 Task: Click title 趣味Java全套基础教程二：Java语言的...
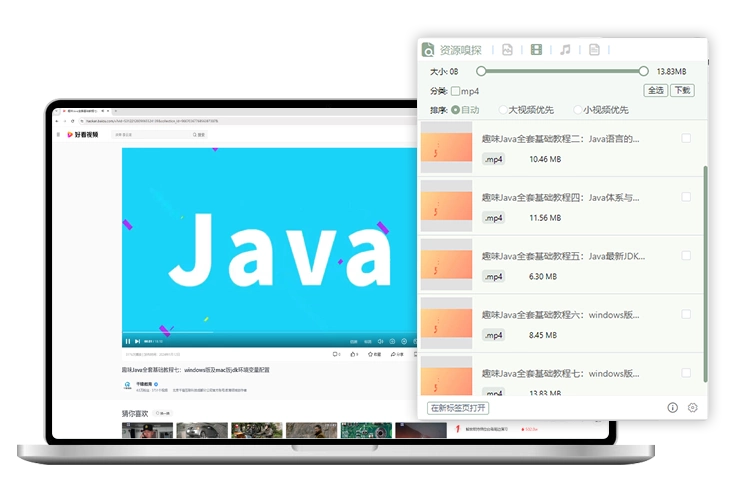point(560,139)
